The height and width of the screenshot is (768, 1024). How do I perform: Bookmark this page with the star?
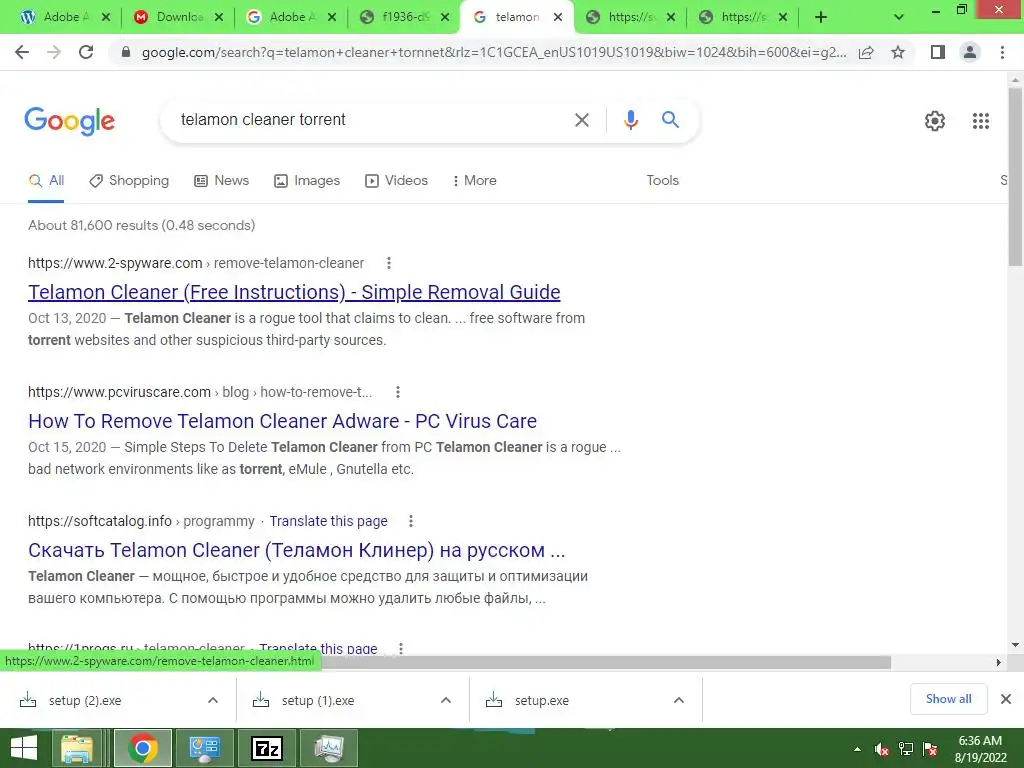point(898,52)
